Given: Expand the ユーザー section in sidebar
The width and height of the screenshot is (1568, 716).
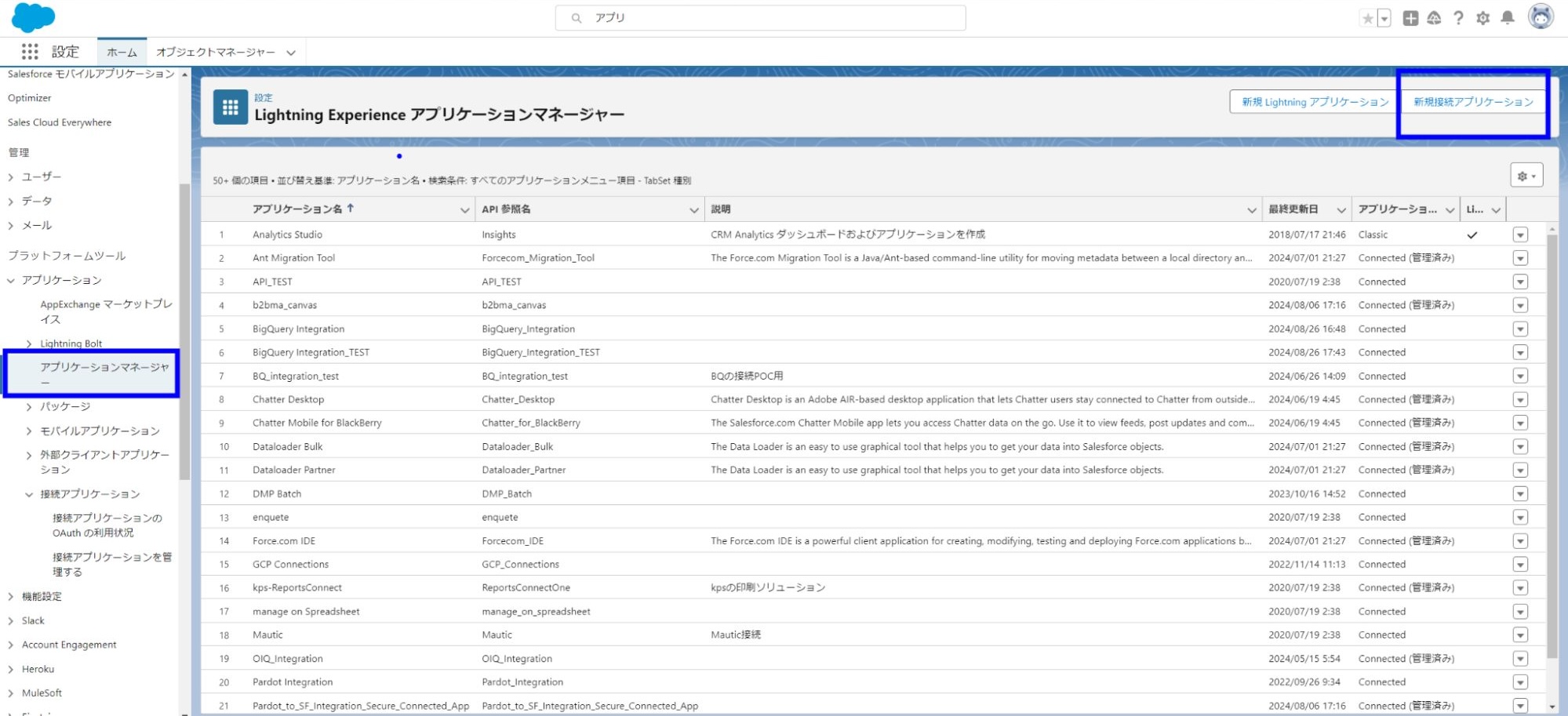Looking at the screenshot, I should click(11, 177).
